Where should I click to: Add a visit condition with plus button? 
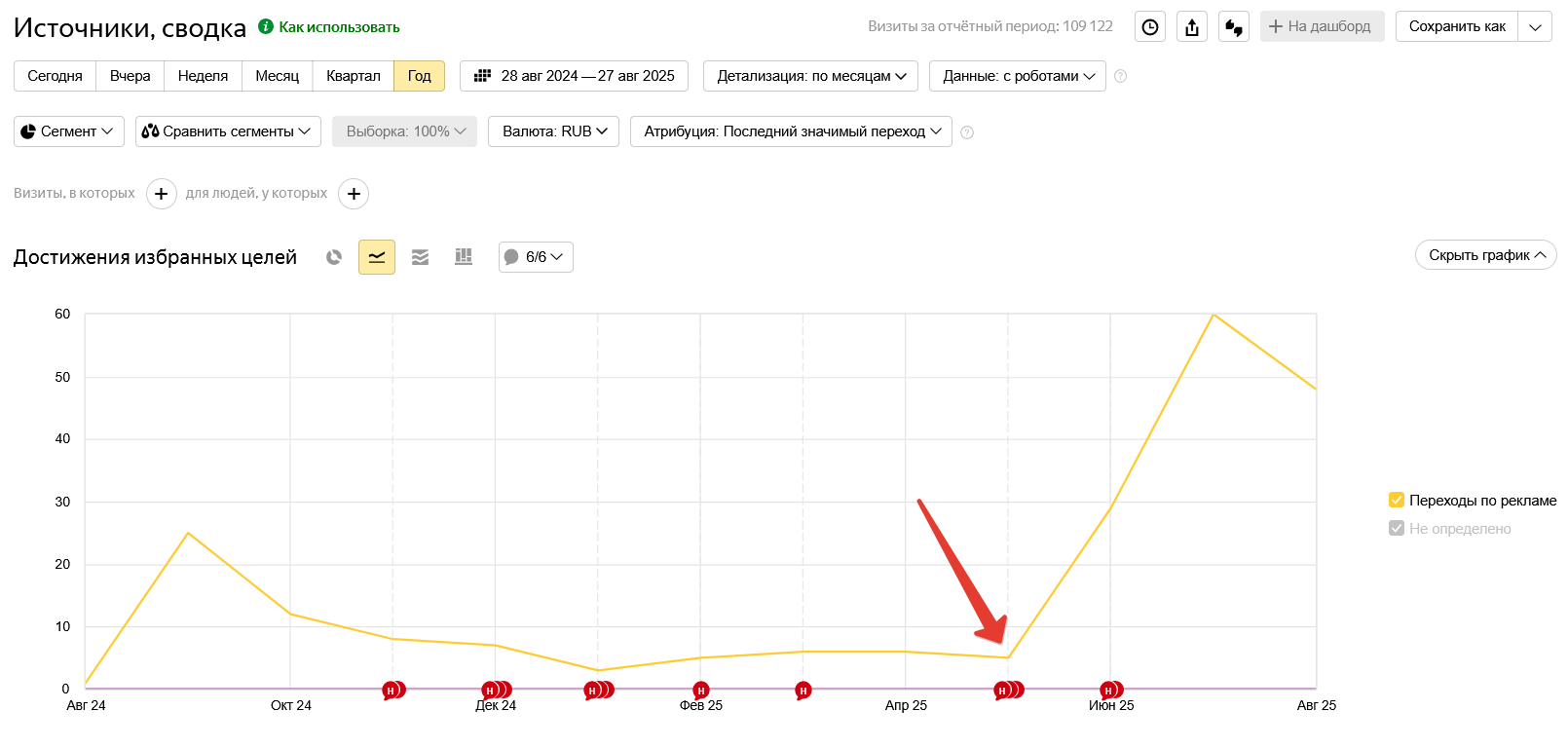point(162,194)
